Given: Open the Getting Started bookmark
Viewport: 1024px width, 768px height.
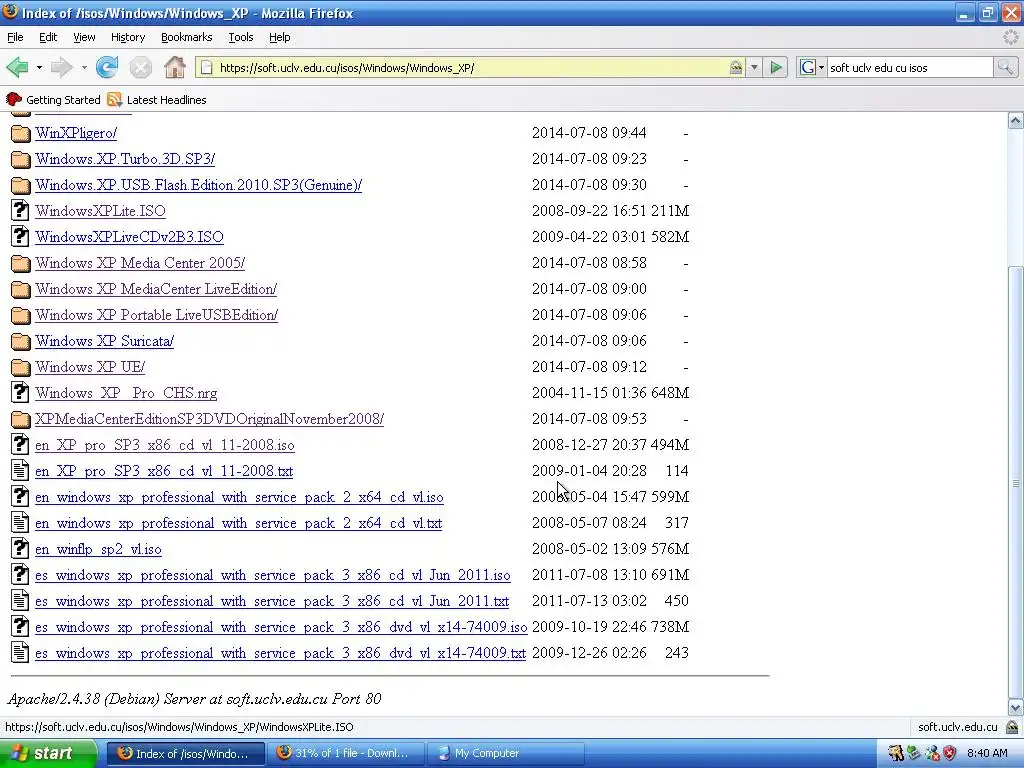Looking at the screenshot, I should coord(54,99).
